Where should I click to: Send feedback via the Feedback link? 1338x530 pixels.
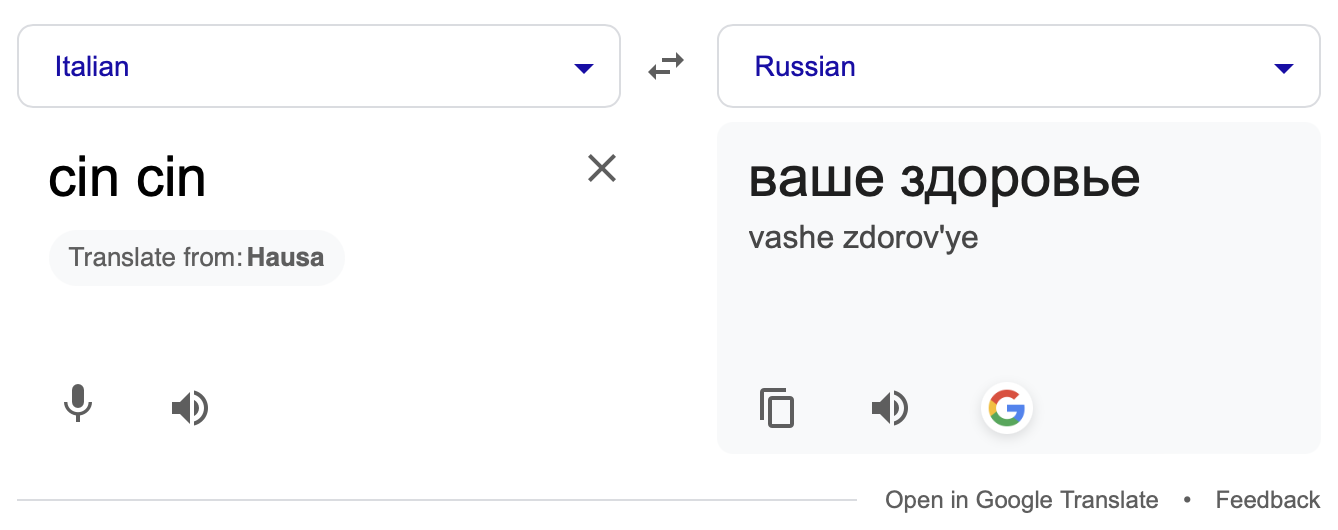coord(1267,500)
